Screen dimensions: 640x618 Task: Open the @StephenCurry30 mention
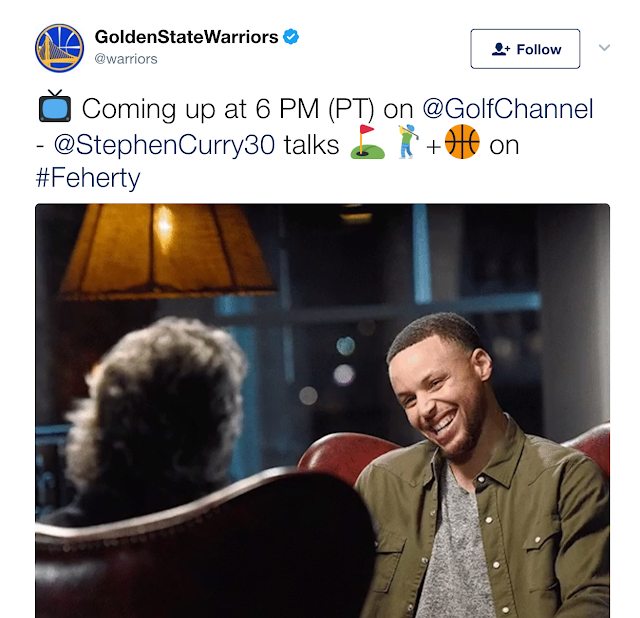pyautogui.click(x=164, y=144)
